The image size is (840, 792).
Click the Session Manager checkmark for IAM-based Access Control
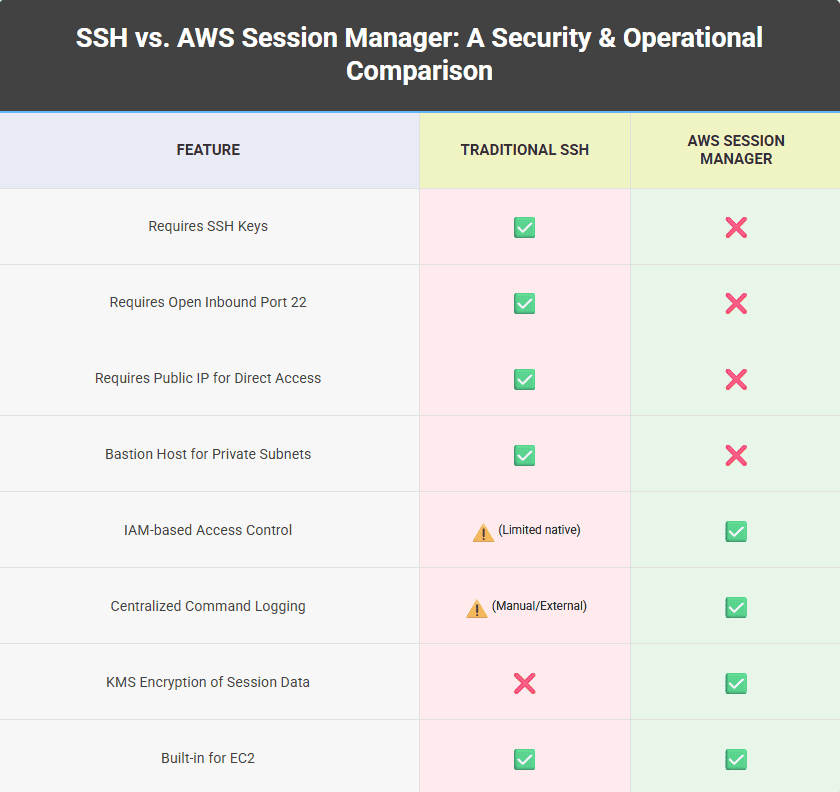point(736,532)
